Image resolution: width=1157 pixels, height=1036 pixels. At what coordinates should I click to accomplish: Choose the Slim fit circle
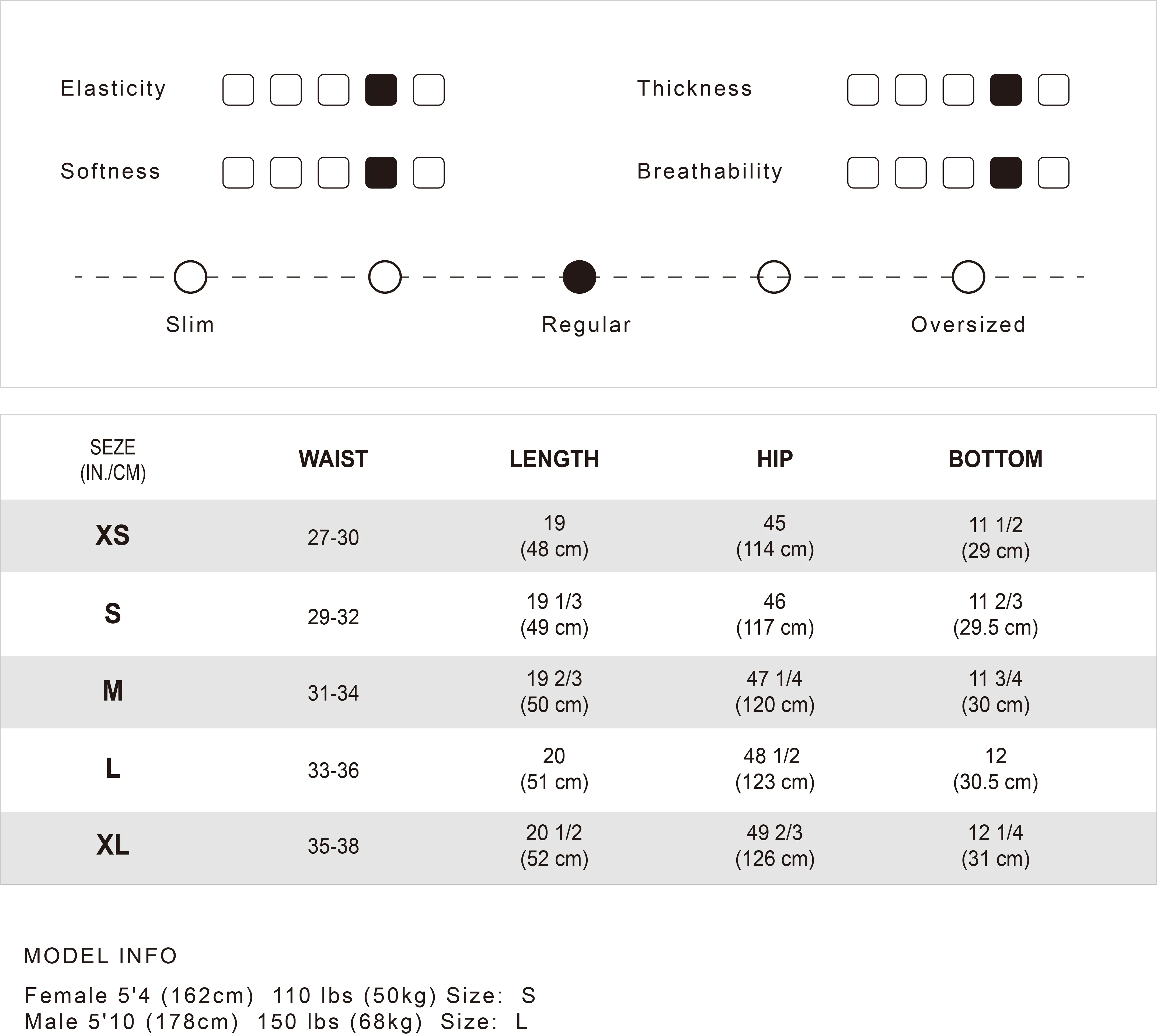click(x=190, y=277)
